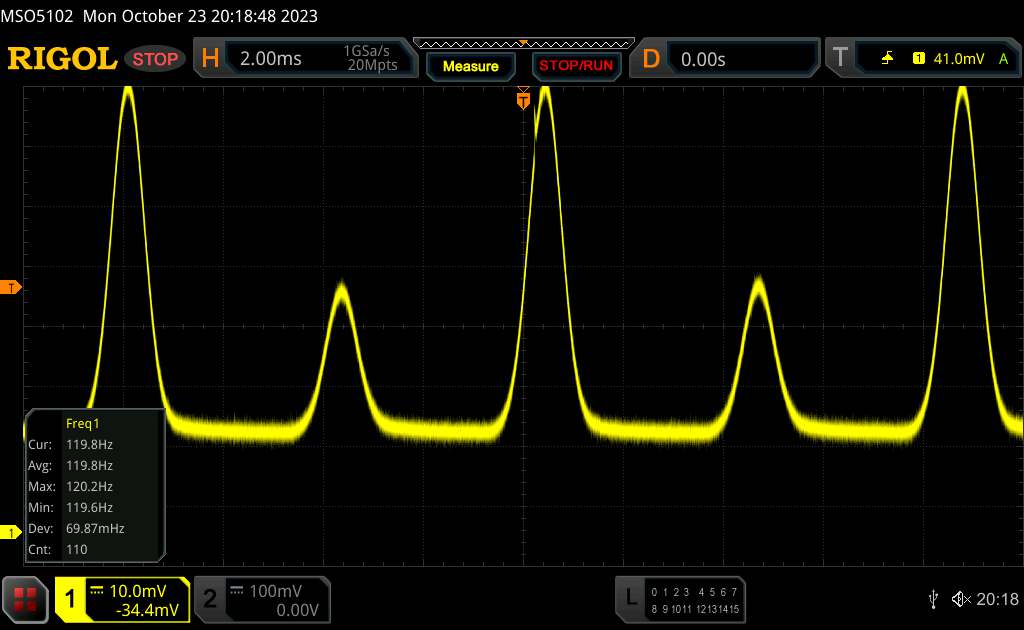Viewport: 1024px width, 630px height.
Task: Open the function navigation grid icon
Action: pyautogui.click(x=26, y=599)
